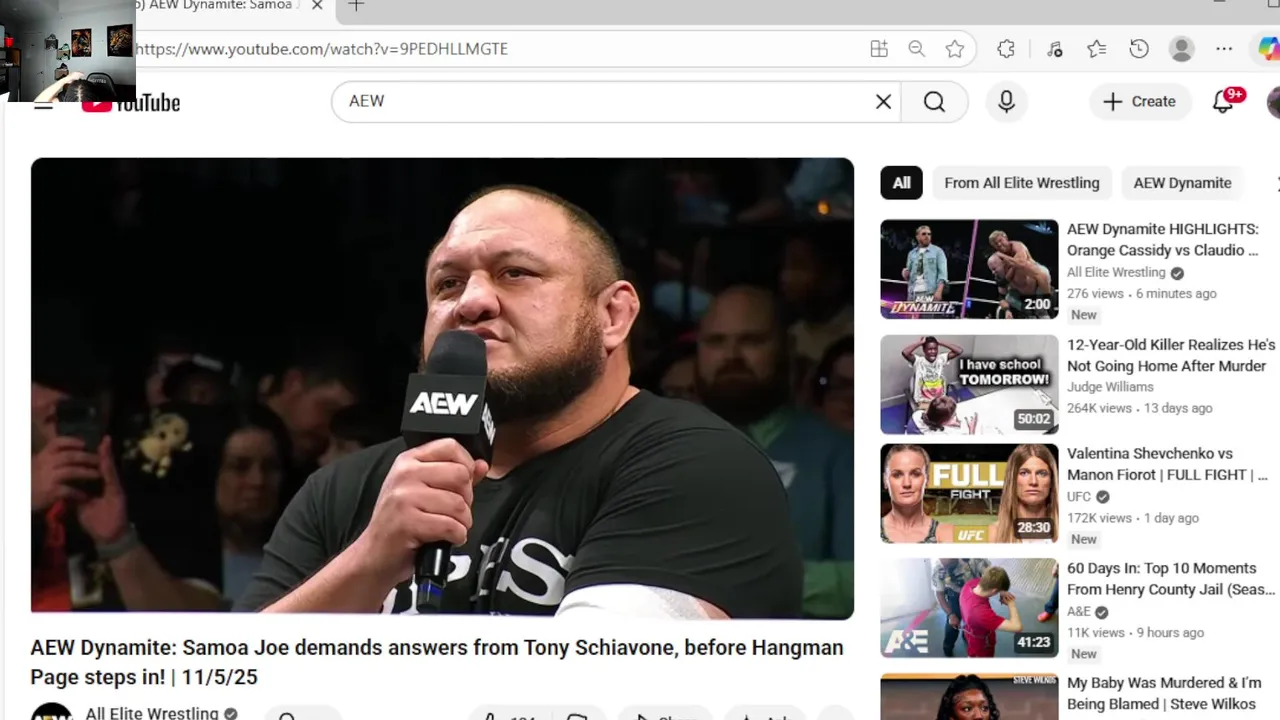Select the From All Elite Wrestling chip
The height and width of the screenshot is (720, 1280).
click(1022, 183)
